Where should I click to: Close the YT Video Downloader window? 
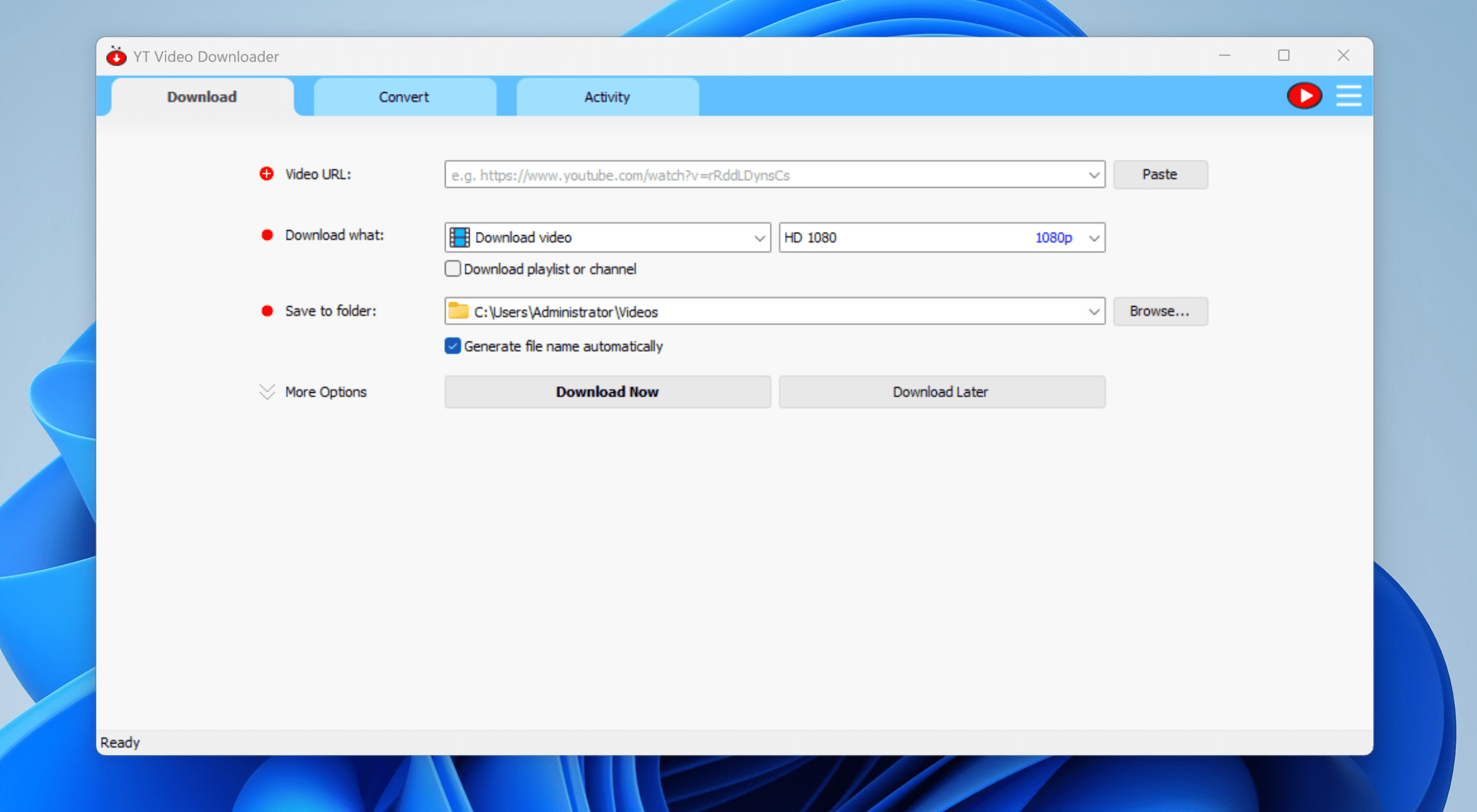tap(1343, 55)
